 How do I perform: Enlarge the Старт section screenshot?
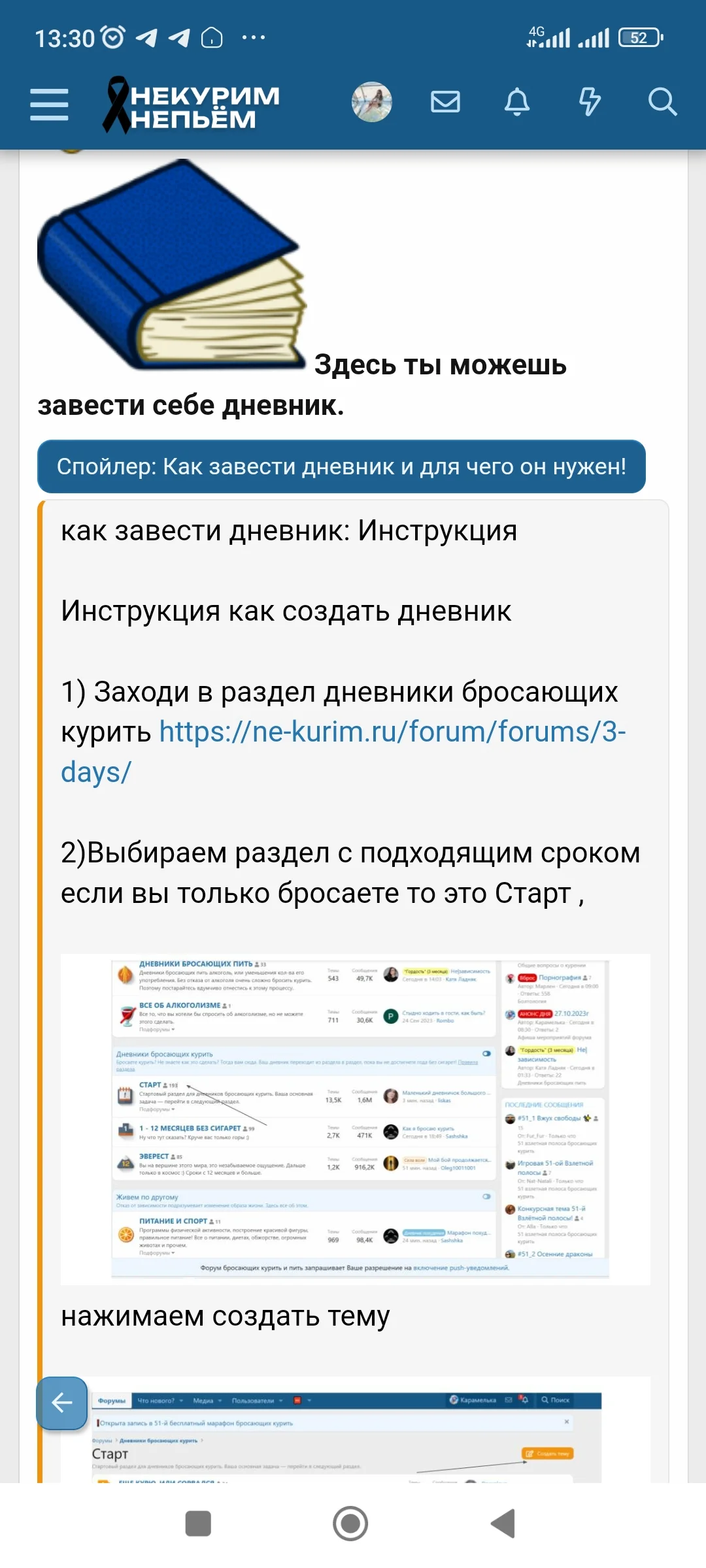pyautogui.click(x=356, y=1430)
